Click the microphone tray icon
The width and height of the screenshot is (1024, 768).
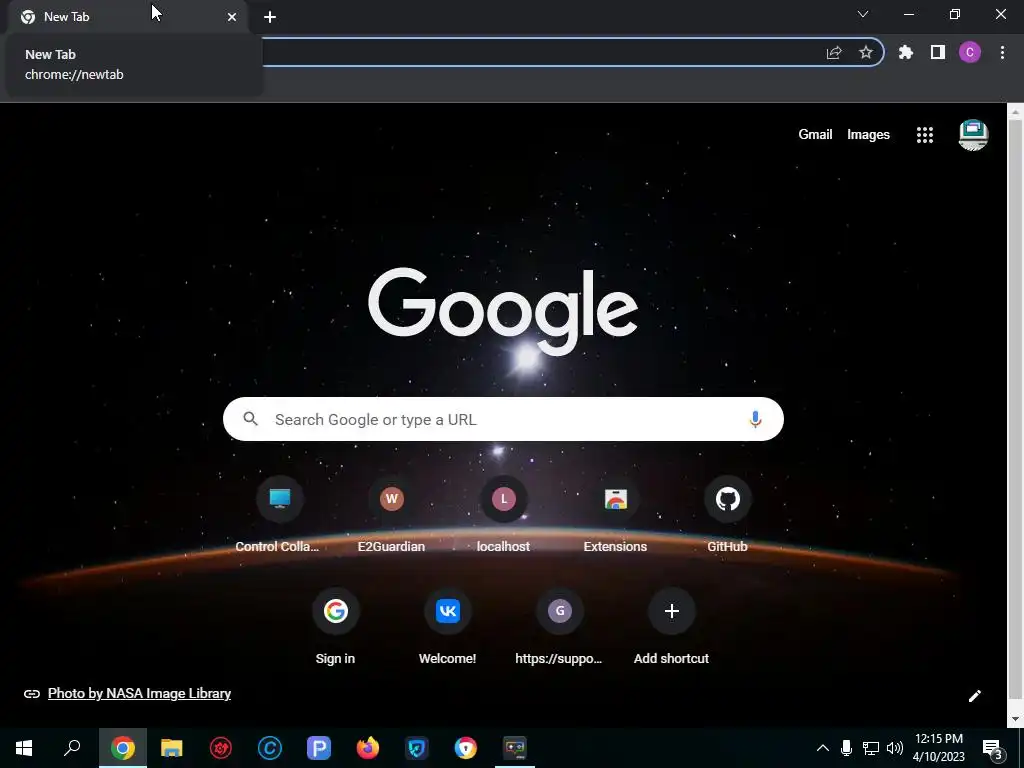point(846,748)
